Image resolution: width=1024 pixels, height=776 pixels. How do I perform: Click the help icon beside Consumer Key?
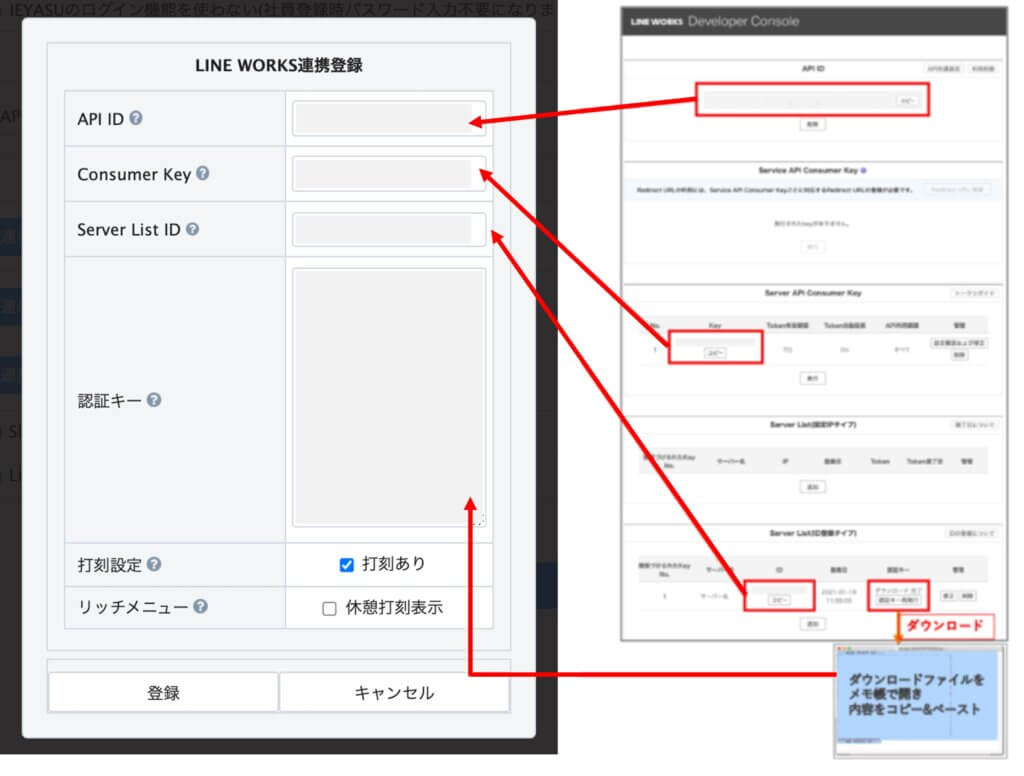tap(202, 173)
